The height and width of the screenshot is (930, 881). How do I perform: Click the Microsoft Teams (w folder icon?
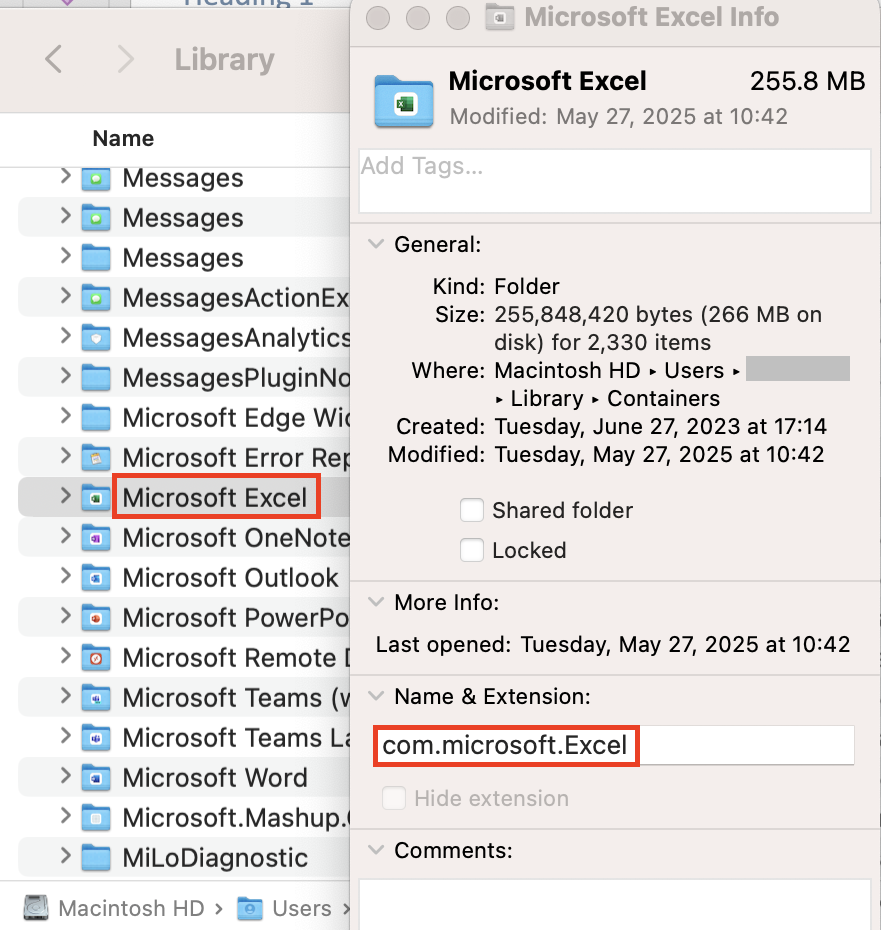[96, 698]
